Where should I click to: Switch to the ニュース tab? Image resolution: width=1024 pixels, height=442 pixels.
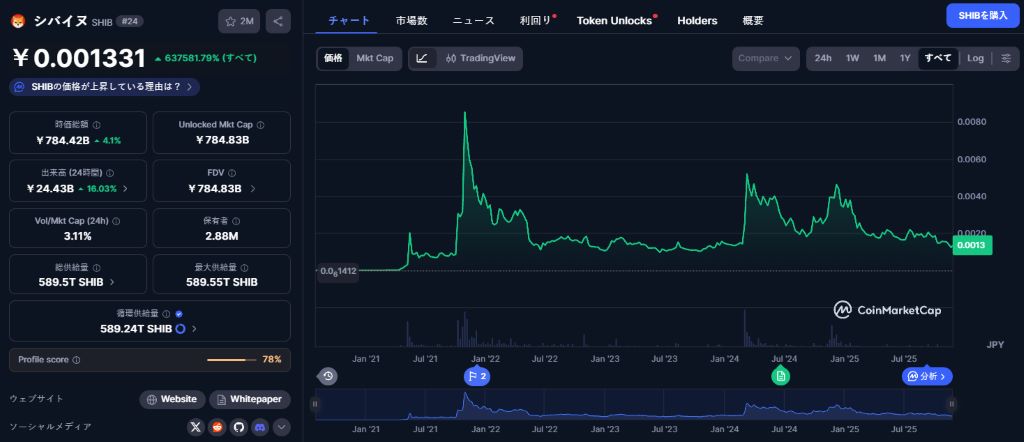(x=473, y=20)
